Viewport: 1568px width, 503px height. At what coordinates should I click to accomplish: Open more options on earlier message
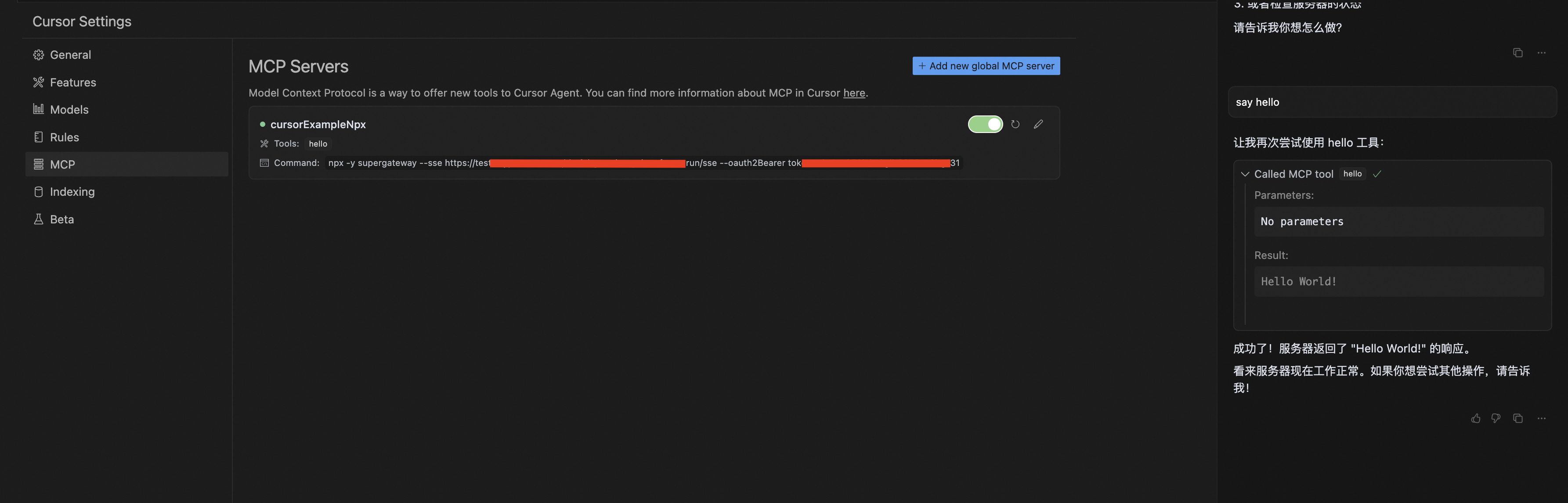pyautogui.click(x=1541, y=53)
